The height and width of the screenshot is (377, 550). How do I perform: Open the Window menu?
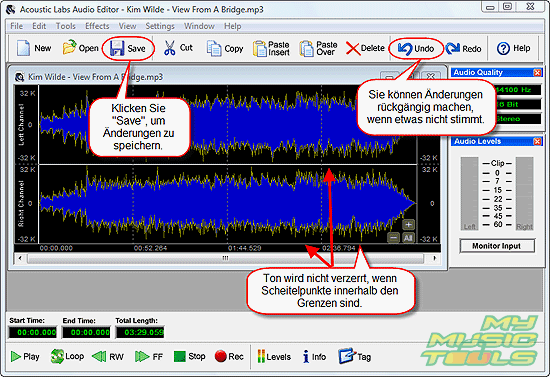(x=199, y=26)
